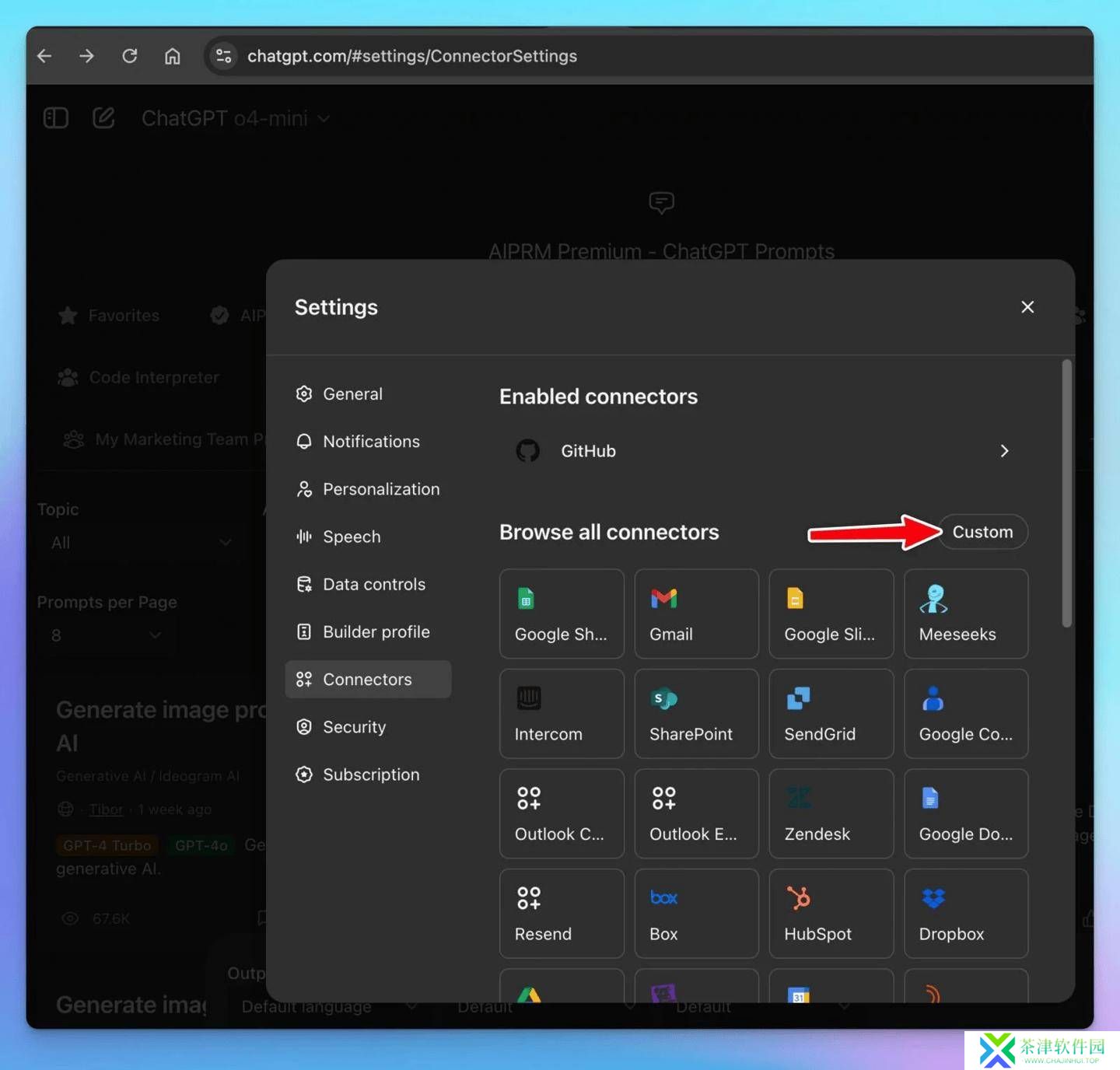
Task: Go forward in browser history
Action: pyautogui.click(x=87, y=56)
